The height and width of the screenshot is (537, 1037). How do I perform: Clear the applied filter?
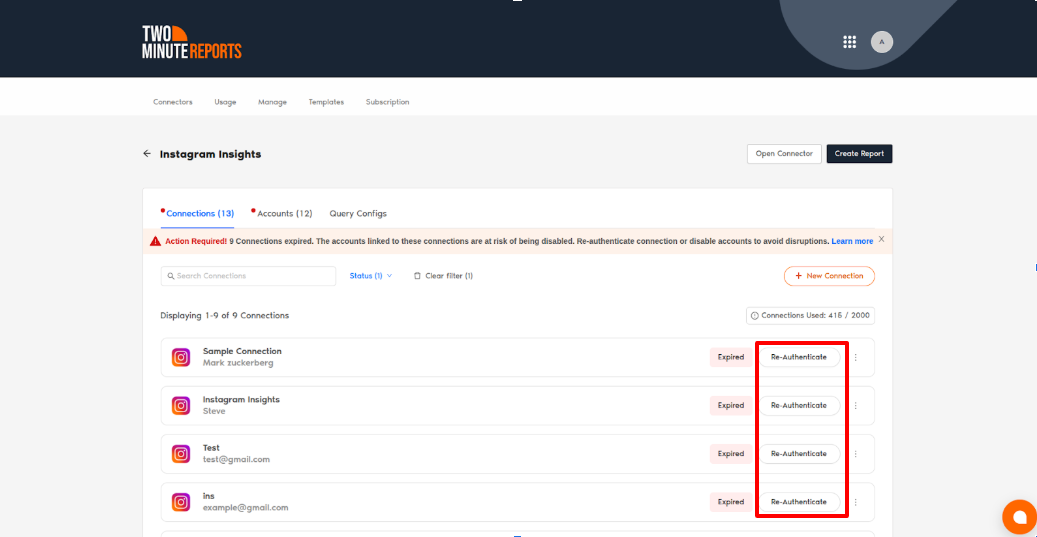click(443, 276)
